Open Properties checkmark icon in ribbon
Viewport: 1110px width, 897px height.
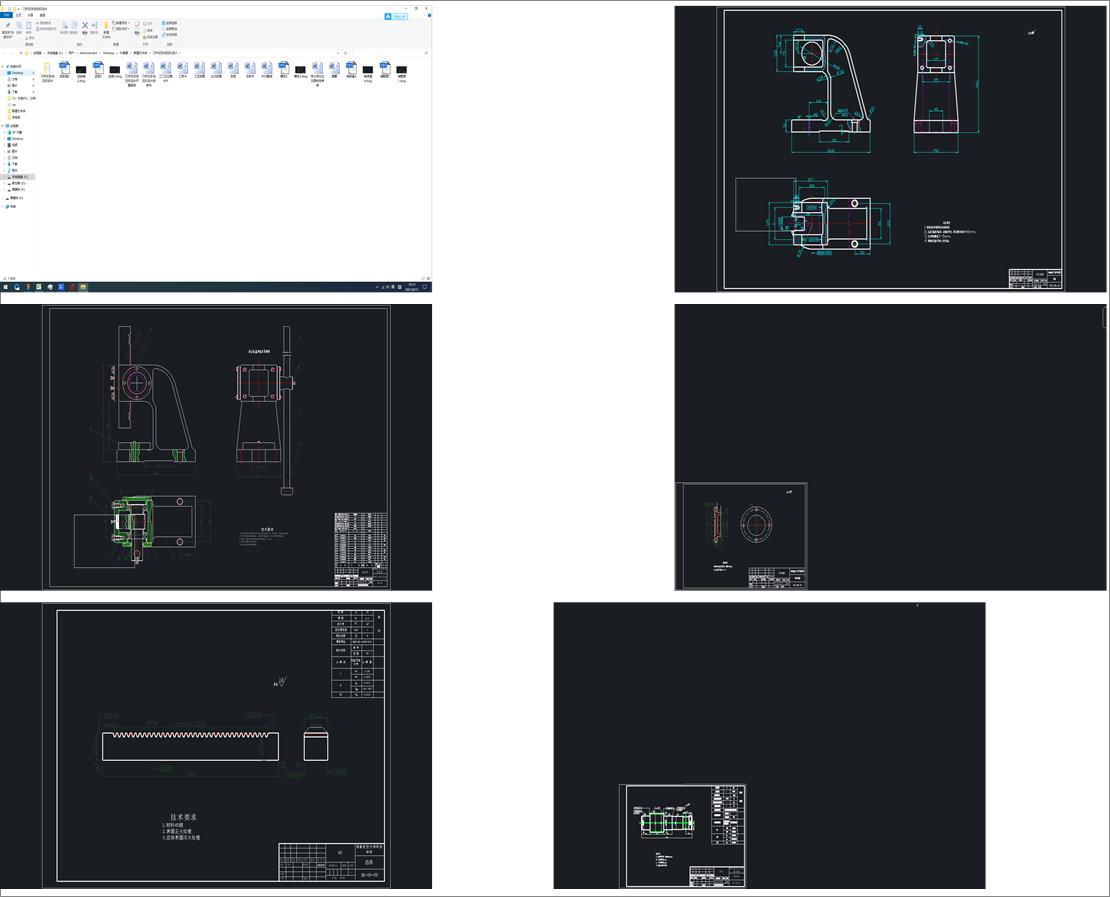pyautogui.click(x=137, y=25)
